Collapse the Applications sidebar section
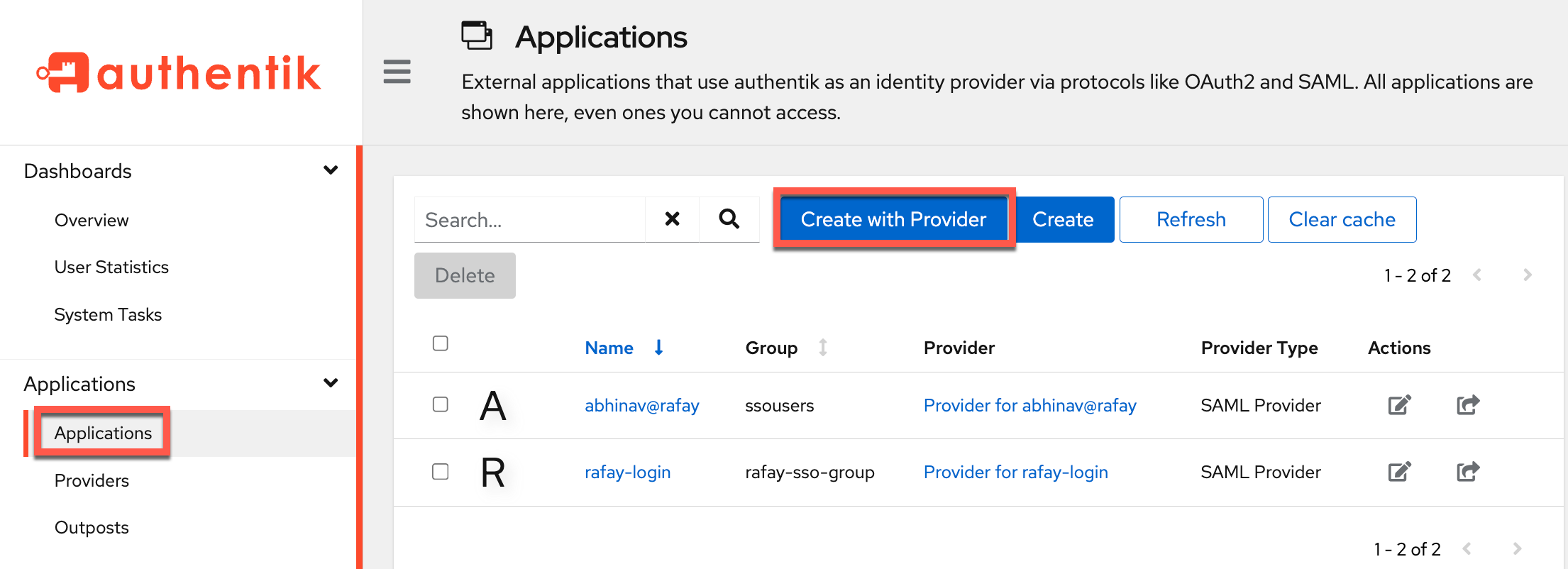The width and height of the screenshot is (1568, 569). point(331,383)
